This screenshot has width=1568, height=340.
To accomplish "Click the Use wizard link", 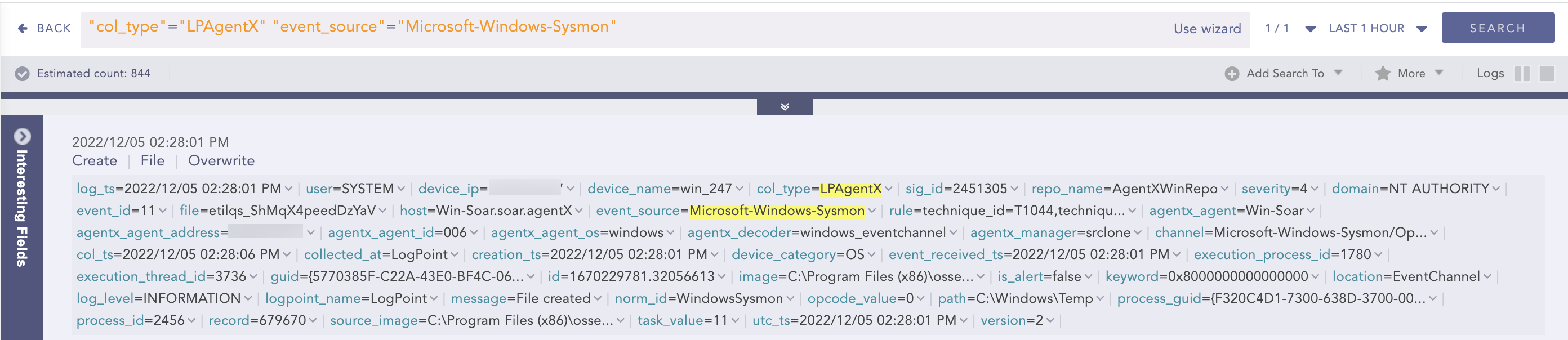I will point(1206,29).
